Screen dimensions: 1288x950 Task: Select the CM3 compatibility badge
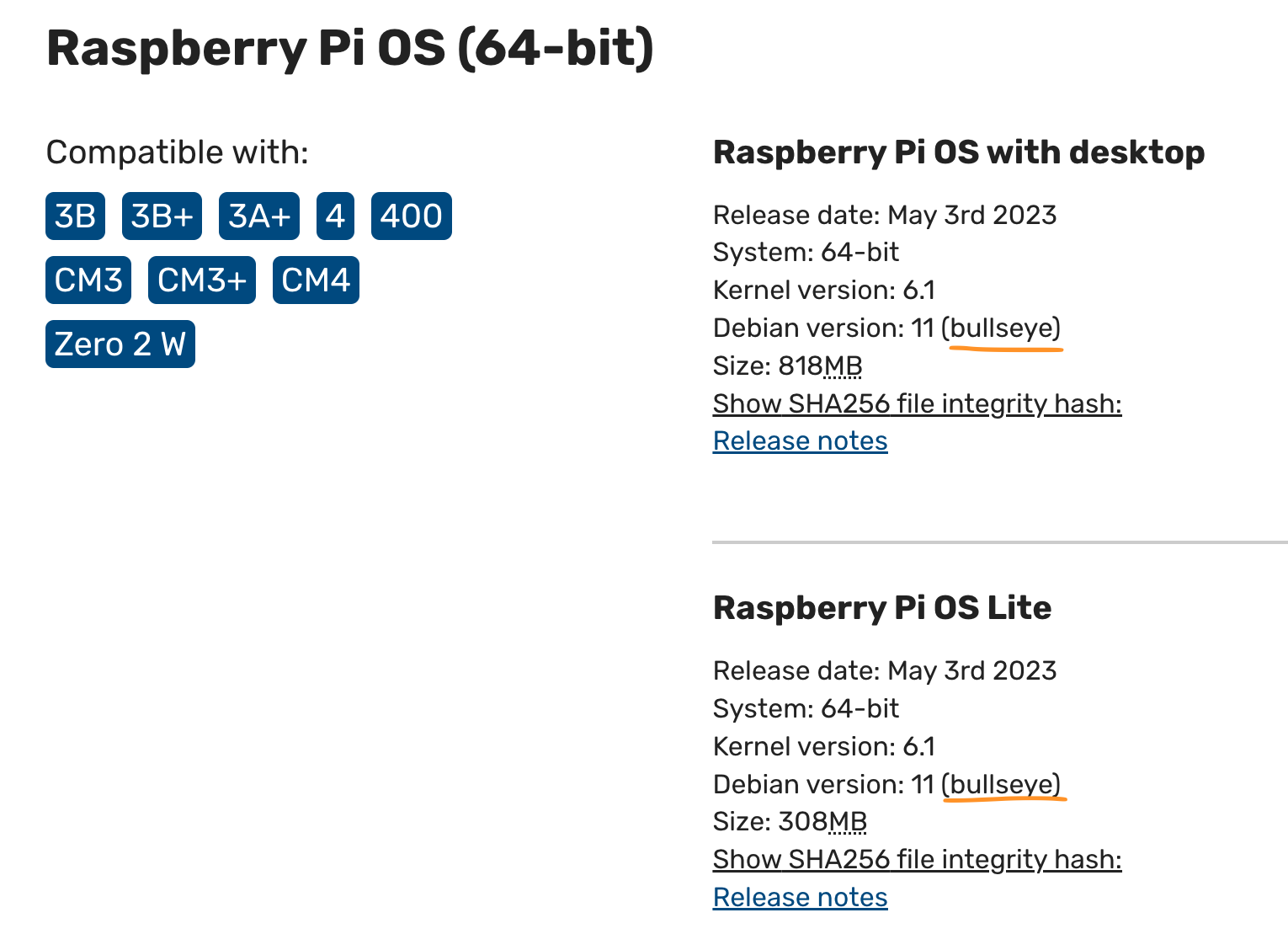(88, 280)
